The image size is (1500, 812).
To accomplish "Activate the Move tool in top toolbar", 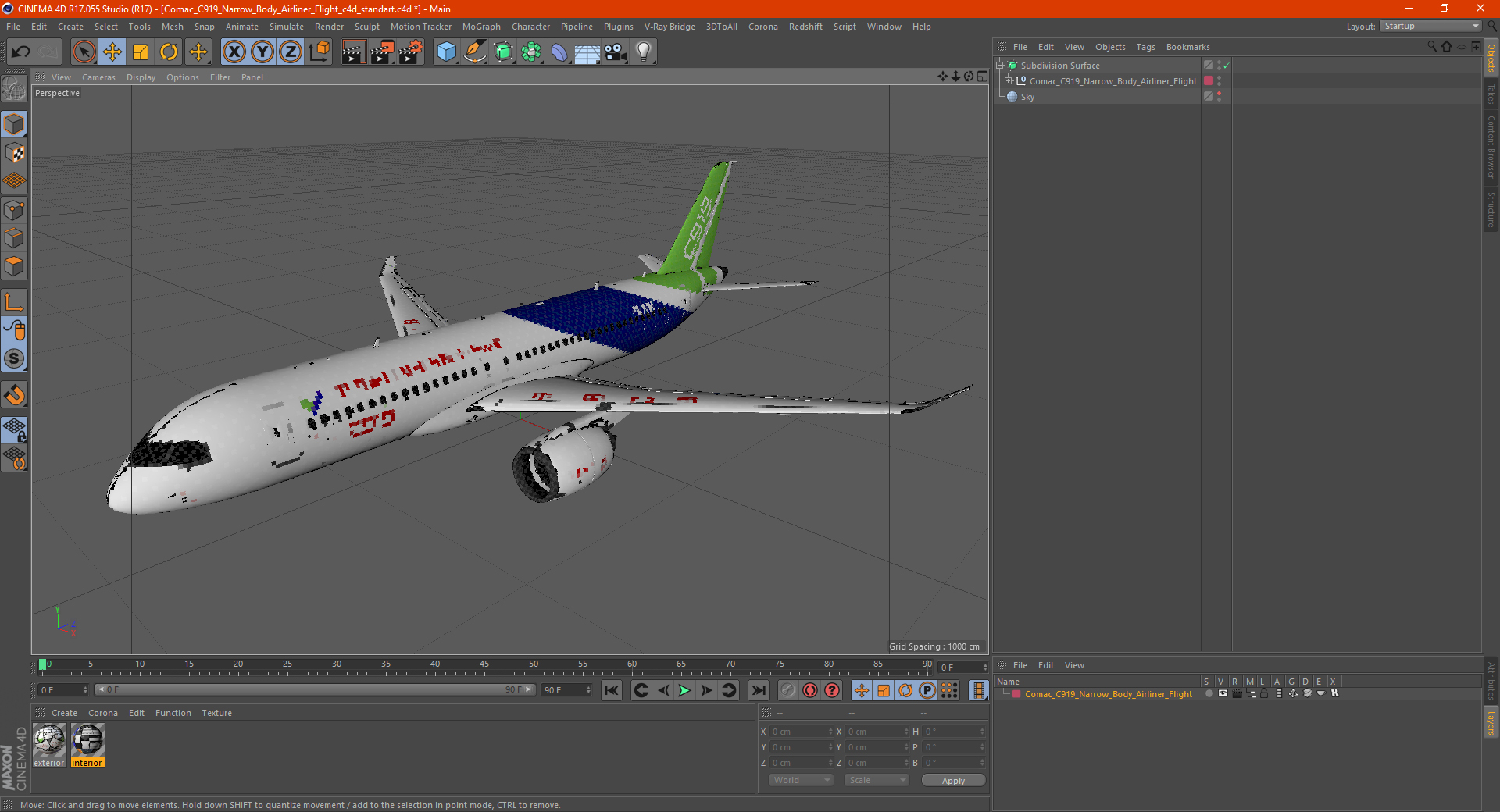I will tap(112, 52).
